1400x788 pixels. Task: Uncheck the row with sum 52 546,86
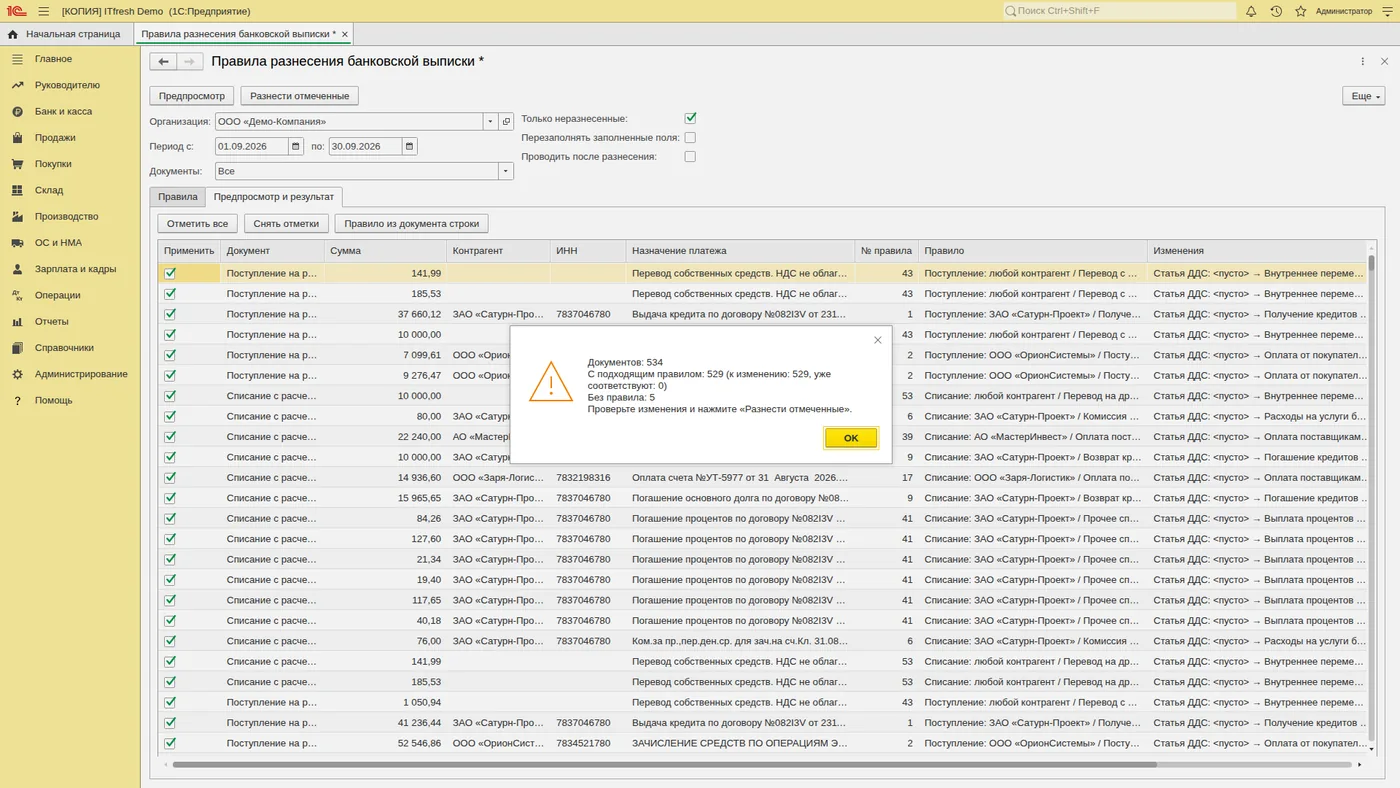[170, 743]
